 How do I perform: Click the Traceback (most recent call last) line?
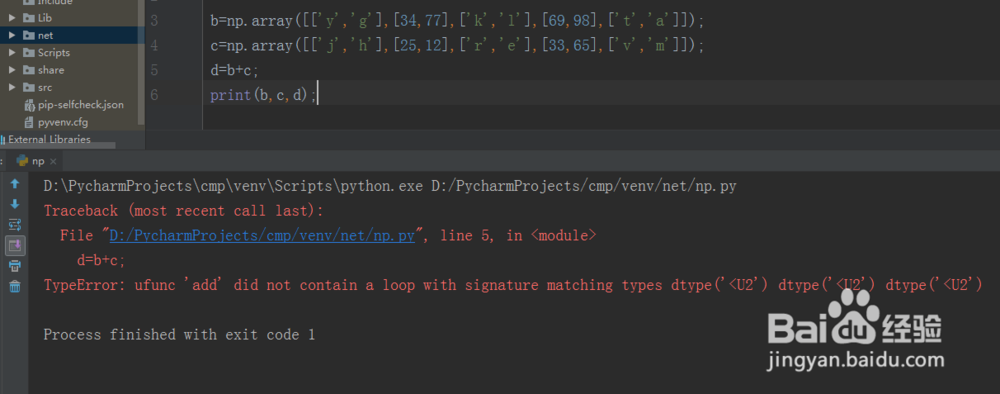coord(184,210)
